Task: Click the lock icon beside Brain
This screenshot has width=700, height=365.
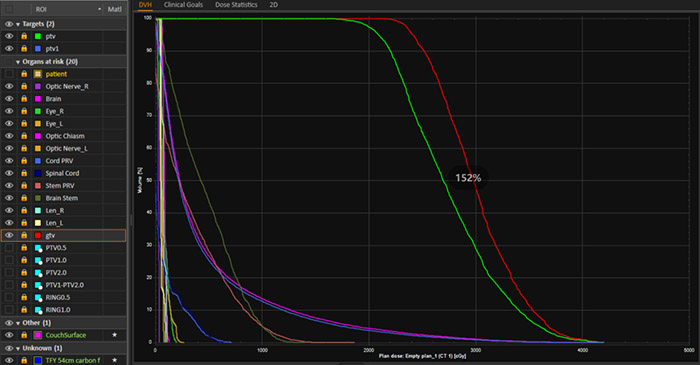Action: (x=24, y=99)
